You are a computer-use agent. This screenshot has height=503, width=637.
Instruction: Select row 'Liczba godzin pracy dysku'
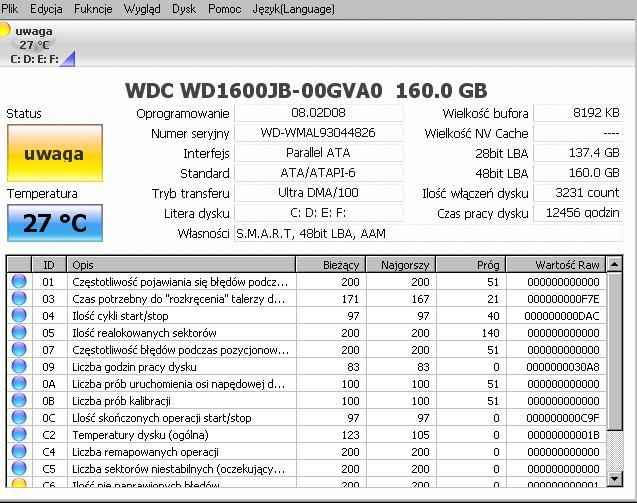tap(306, 367)
